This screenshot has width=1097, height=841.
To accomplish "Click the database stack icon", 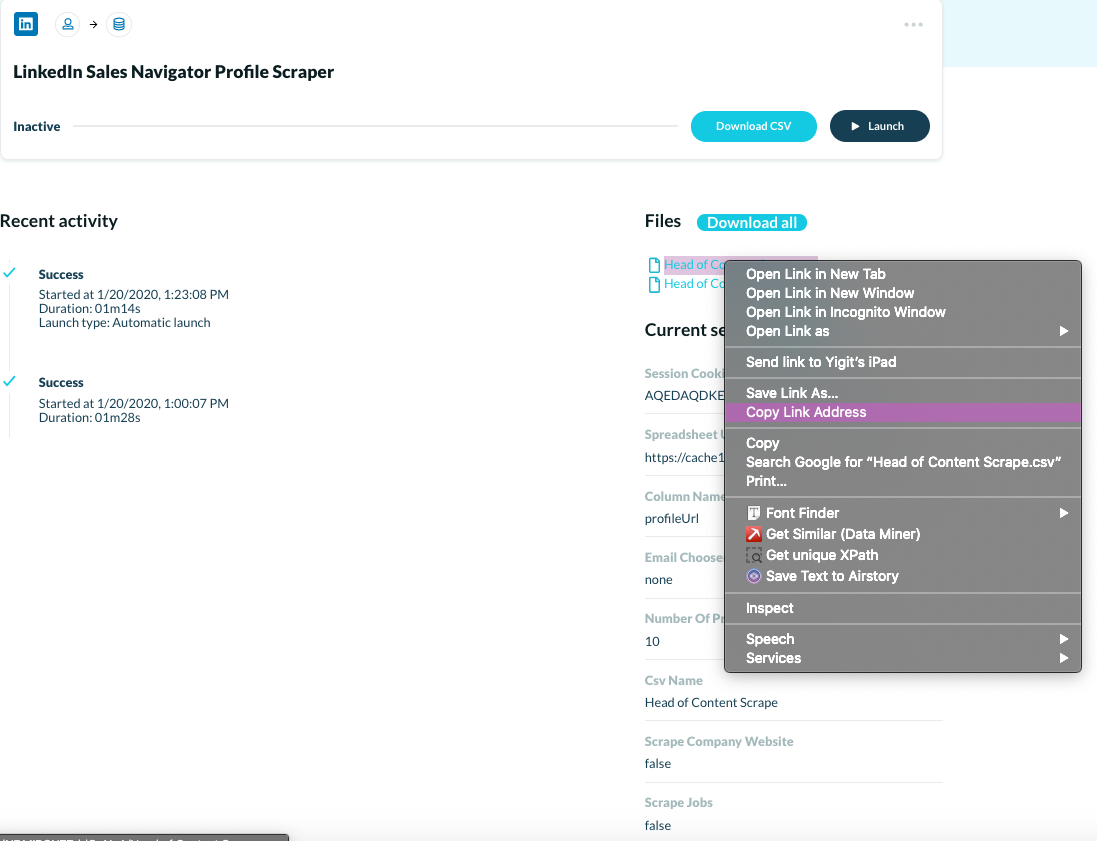I will [119, 24].
